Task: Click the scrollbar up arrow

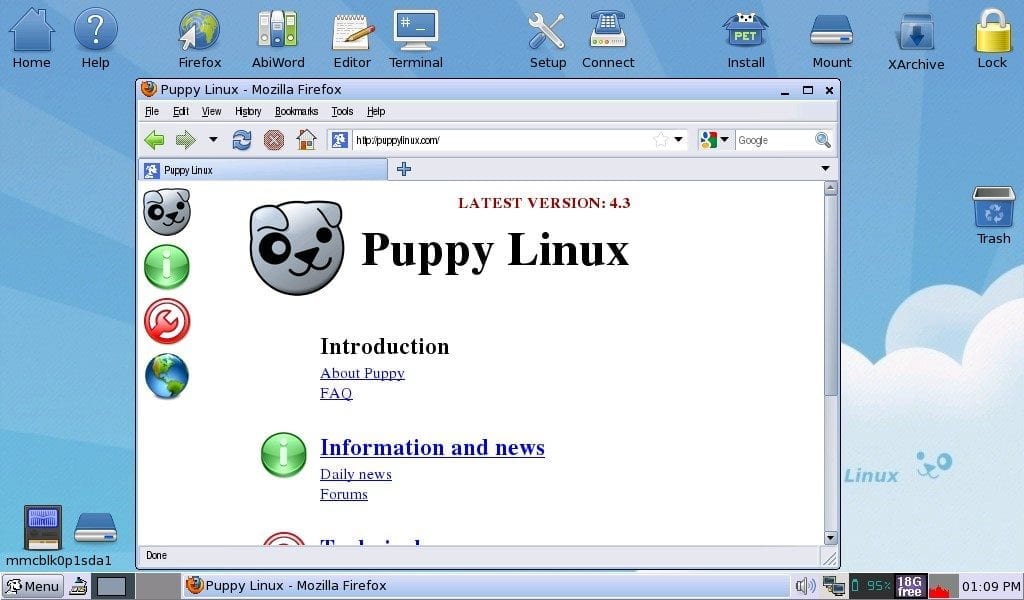Action: click(x=830, y=188)
